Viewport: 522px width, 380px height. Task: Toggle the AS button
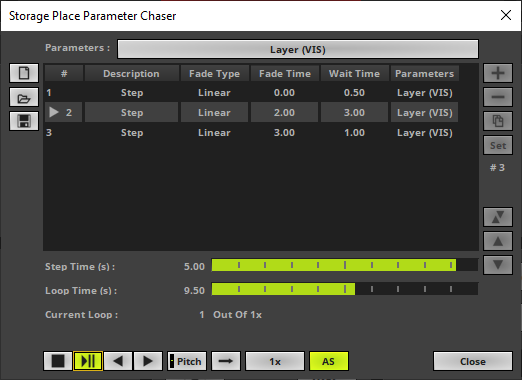tap(329, 361)
